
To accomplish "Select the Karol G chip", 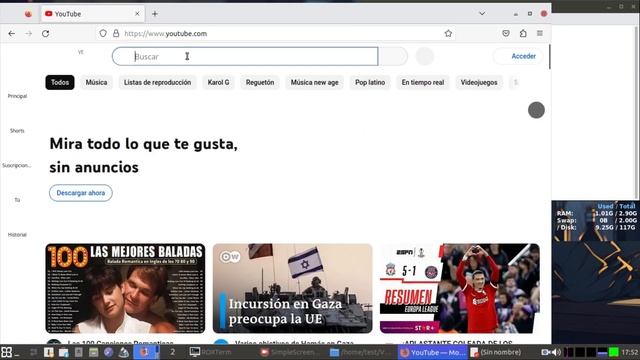I will tap(218, 82).
